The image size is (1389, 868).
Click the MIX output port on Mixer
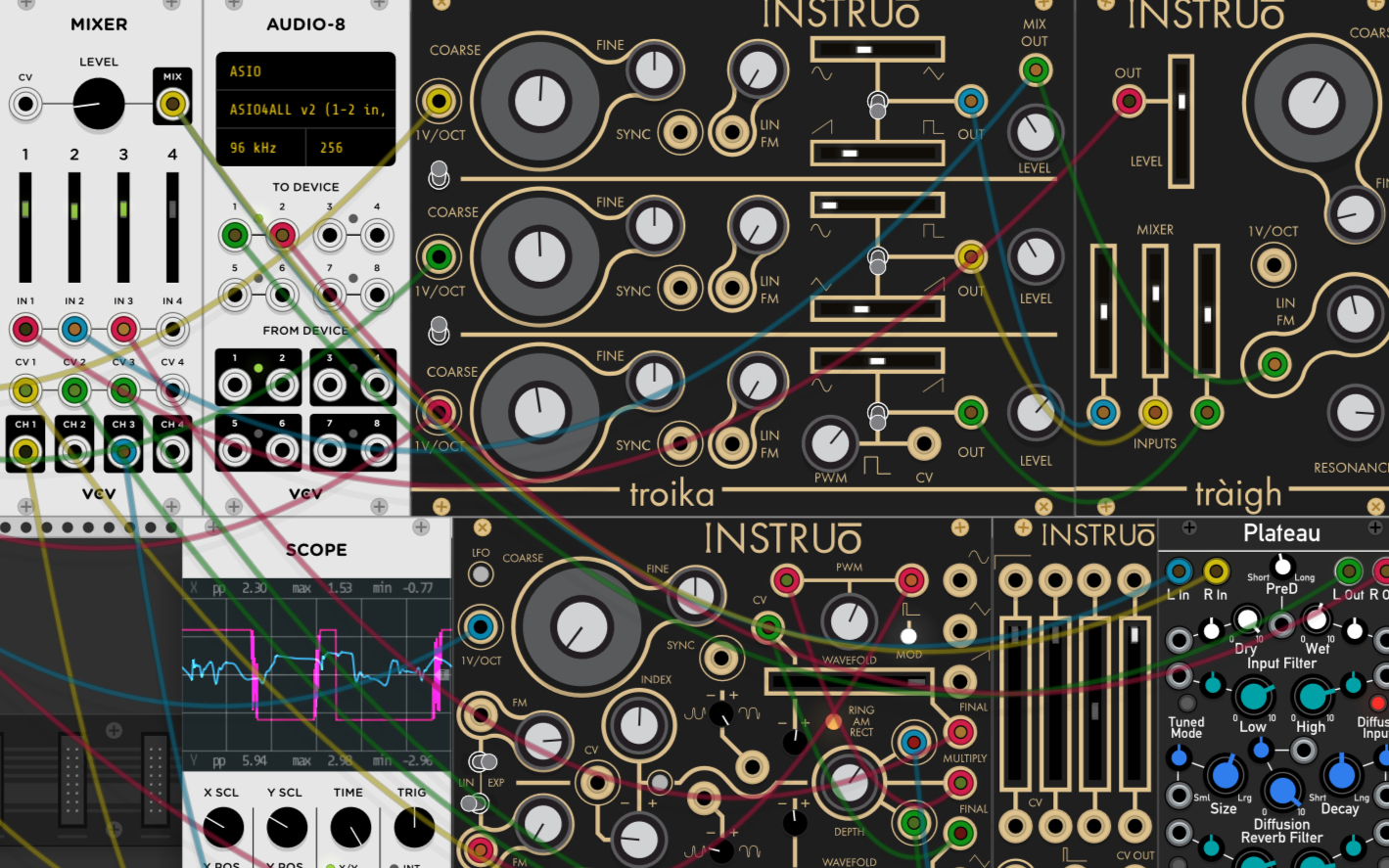pos(172,103)
